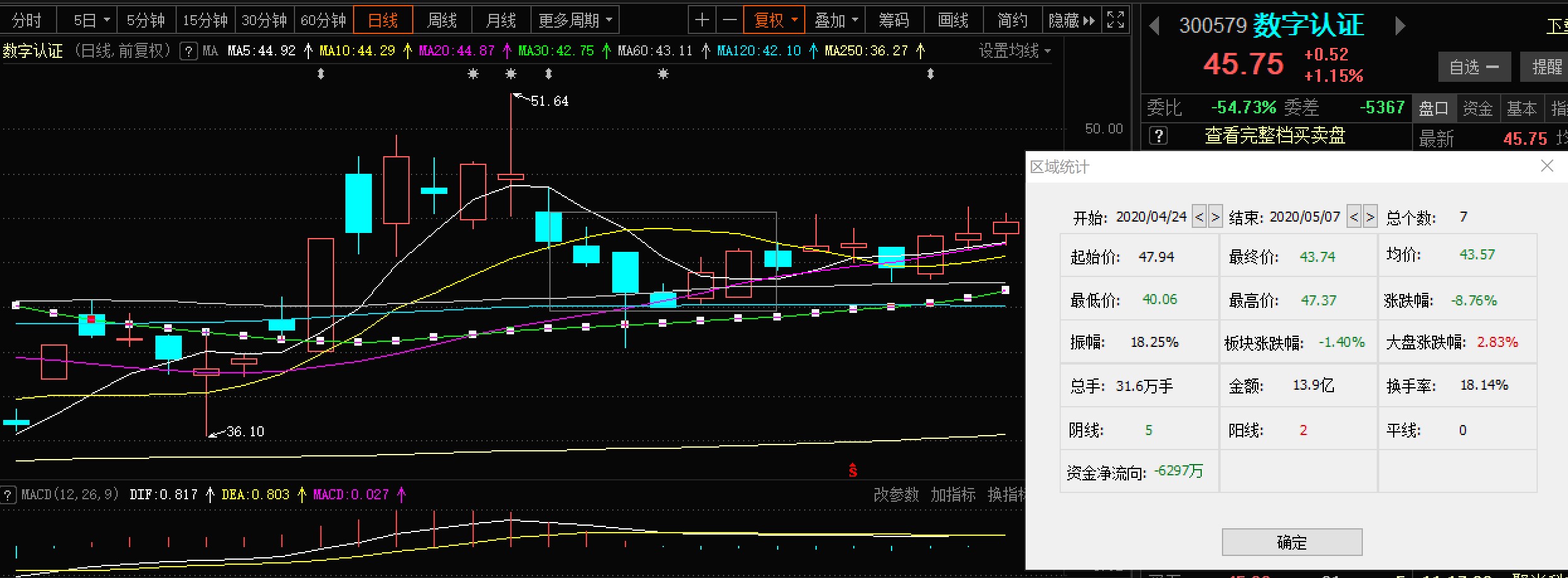The image size is (1568, 578).
Task: Click the MA120:42.10 indicator value
Action: (759, 50)
